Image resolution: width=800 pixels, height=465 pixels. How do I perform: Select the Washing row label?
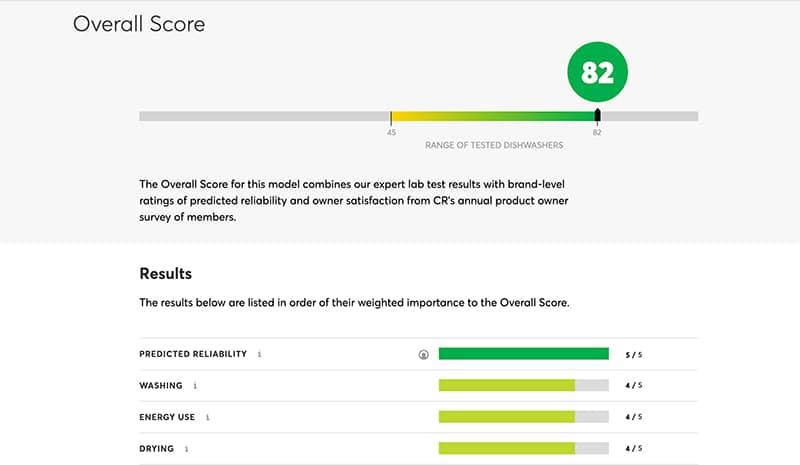(161, 385)
